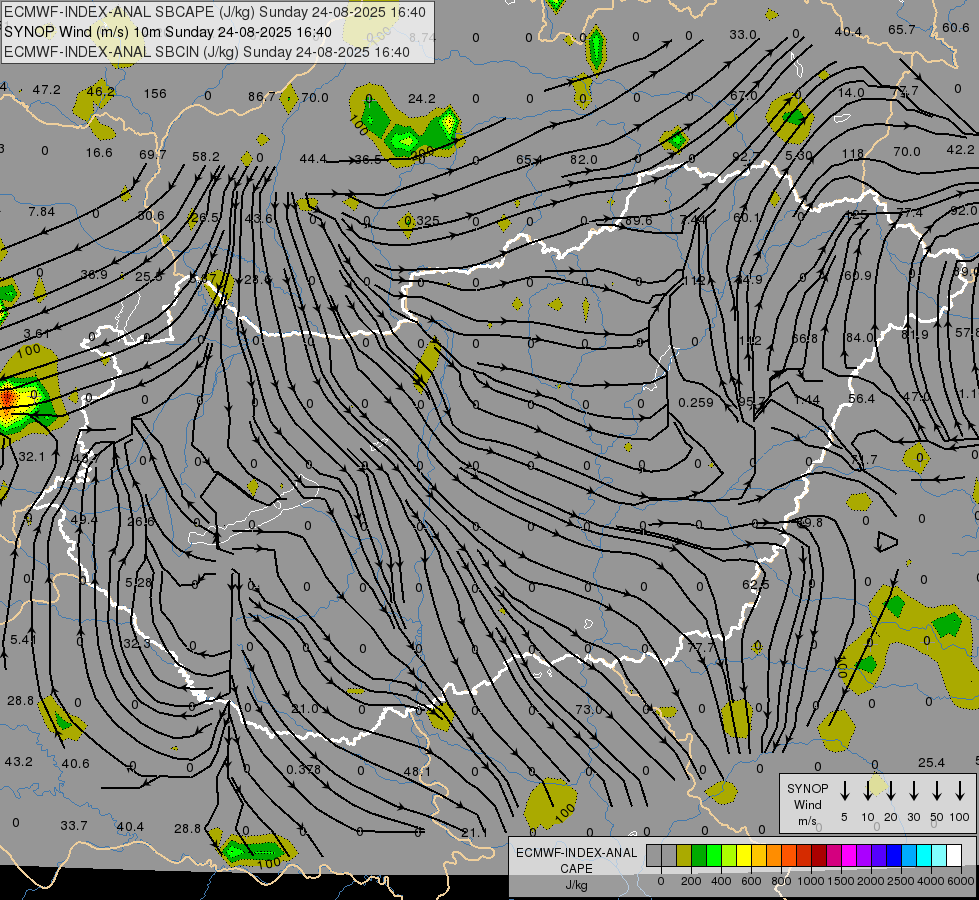The width and height of the screenshot is (979, 900).
Task: Click the map value 47.2
Action: coord(46,89)
